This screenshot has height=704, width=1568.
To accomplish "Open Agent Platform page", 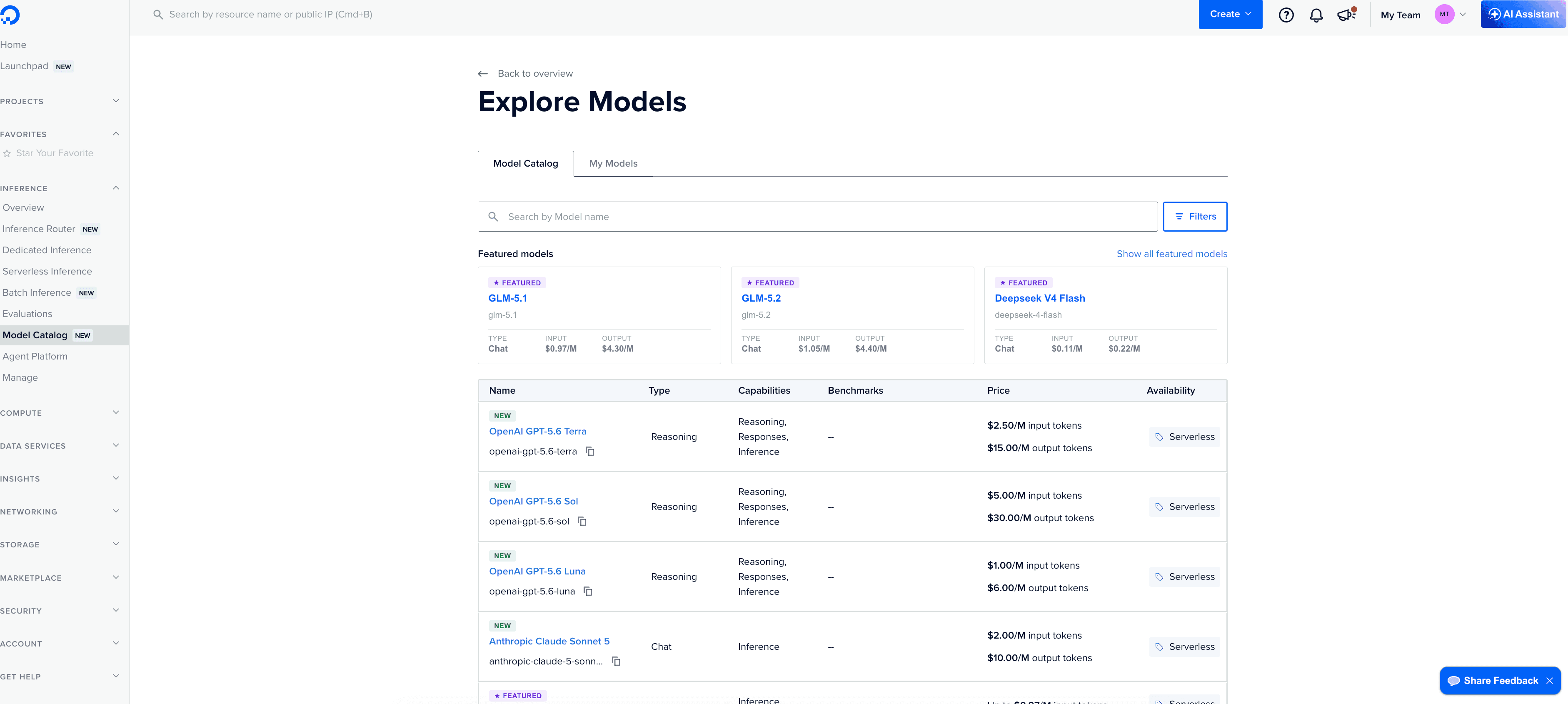I will point(35,357).
